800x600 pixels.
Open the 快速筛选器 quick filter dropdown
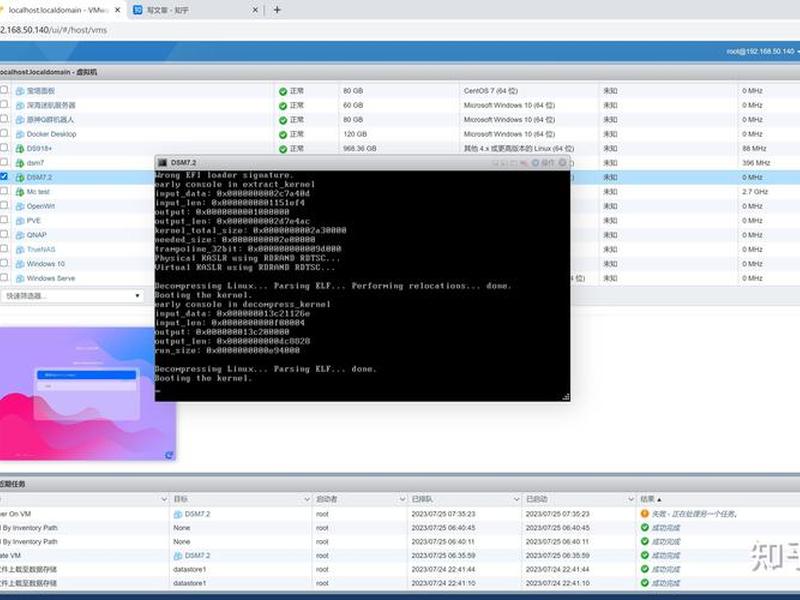72,296
